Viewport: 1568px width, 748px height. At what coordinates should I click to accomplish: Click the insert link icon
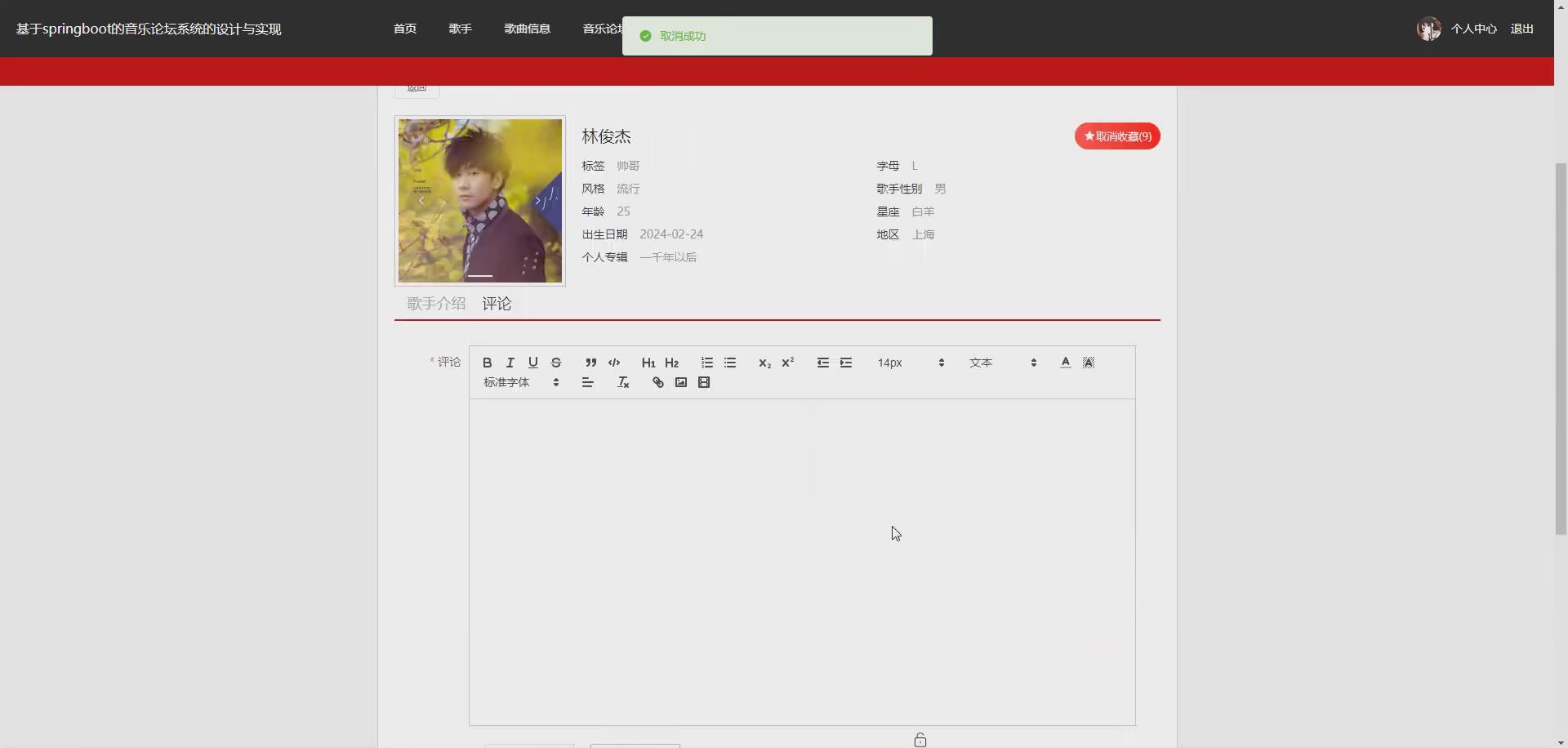[657, 381]
